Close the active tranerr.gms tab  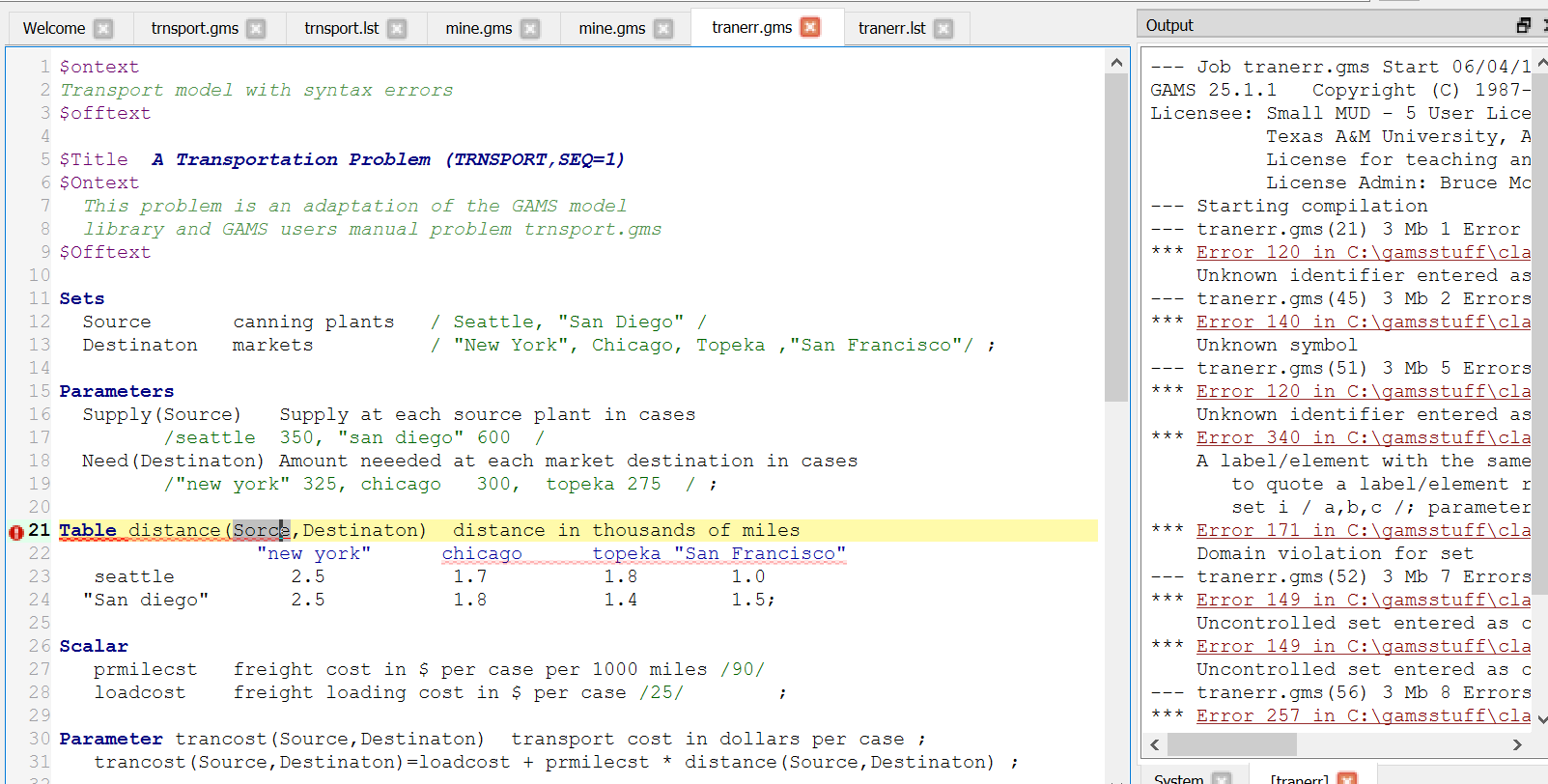point(811,28)
